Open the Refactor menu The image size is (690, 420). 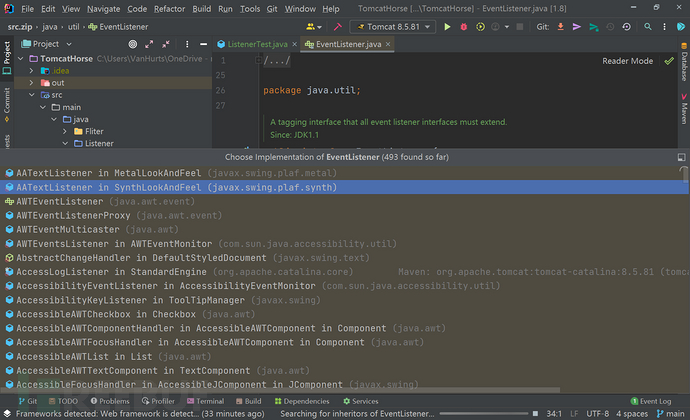171,8
